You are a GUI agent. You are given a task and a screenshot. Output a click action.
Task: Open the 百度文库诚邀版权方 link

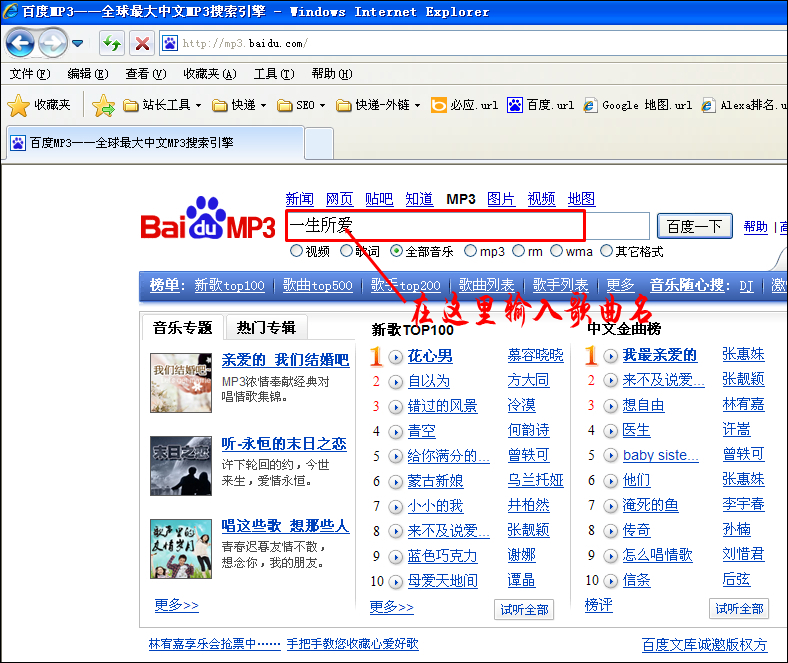click(x=705, y=644)
